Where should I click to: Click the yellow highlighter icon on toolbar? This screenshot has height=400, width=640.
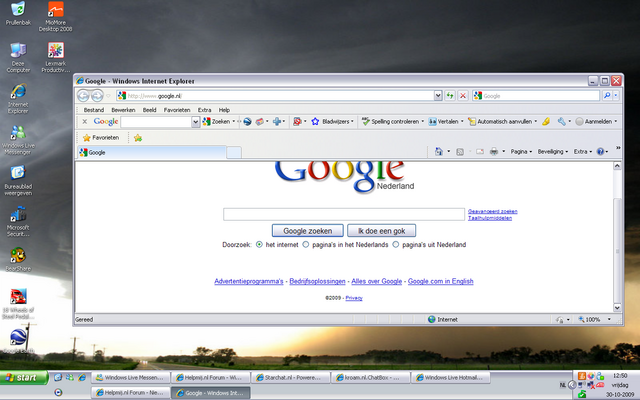546,122
